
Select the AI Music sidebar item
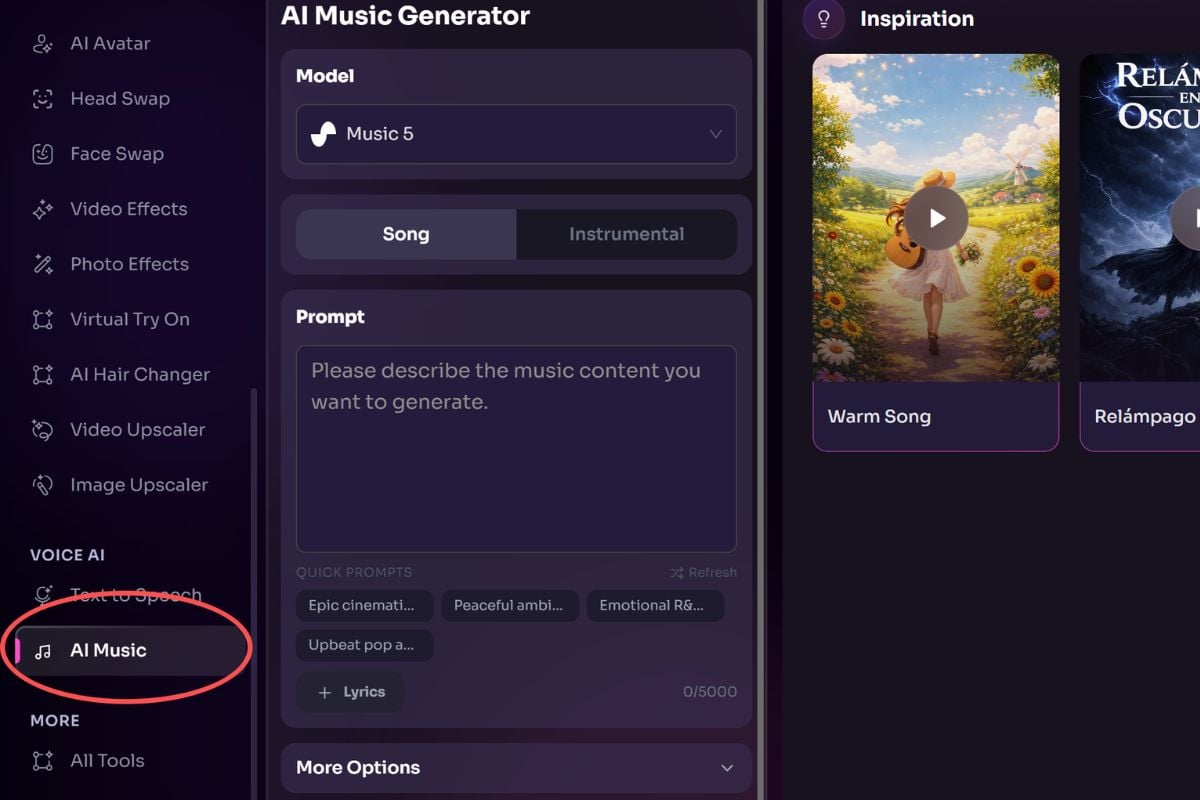coord(108,651)
